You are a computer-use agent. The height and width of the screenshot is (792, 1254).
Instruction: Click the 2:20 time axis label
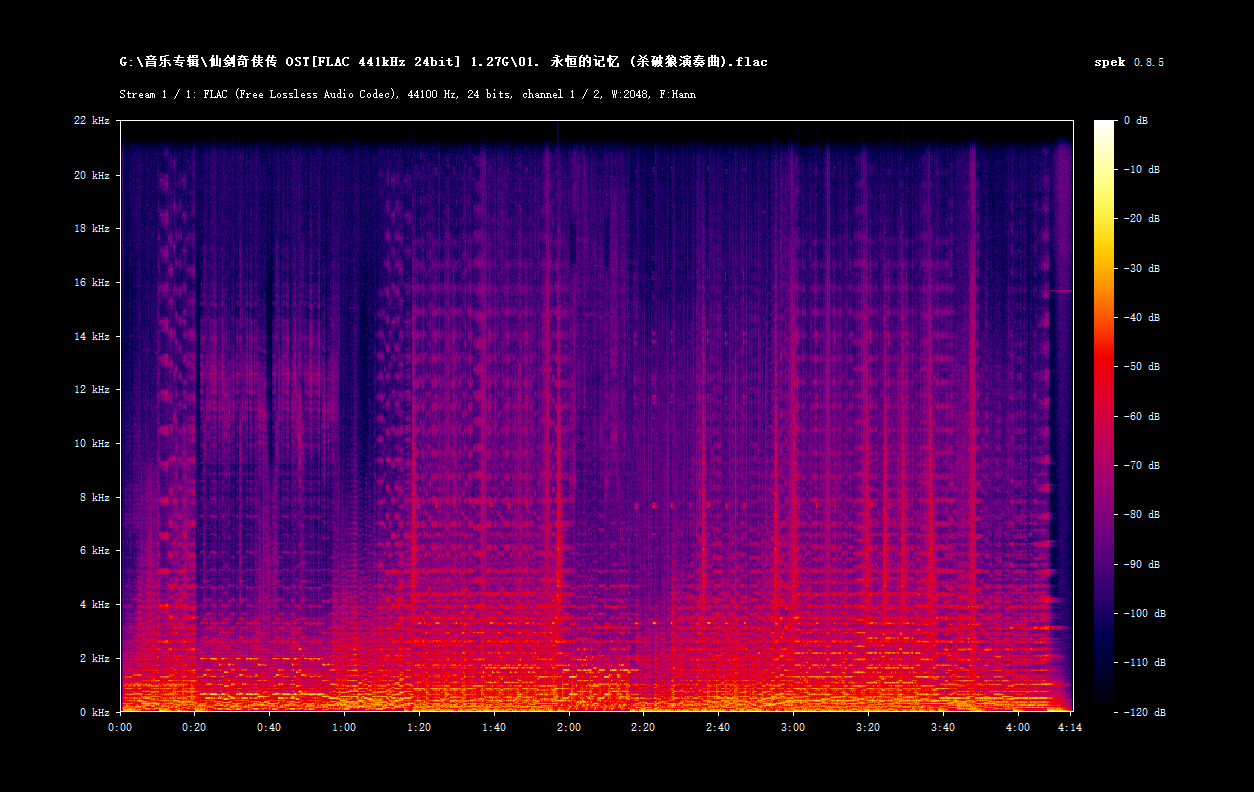click(643, 727)
